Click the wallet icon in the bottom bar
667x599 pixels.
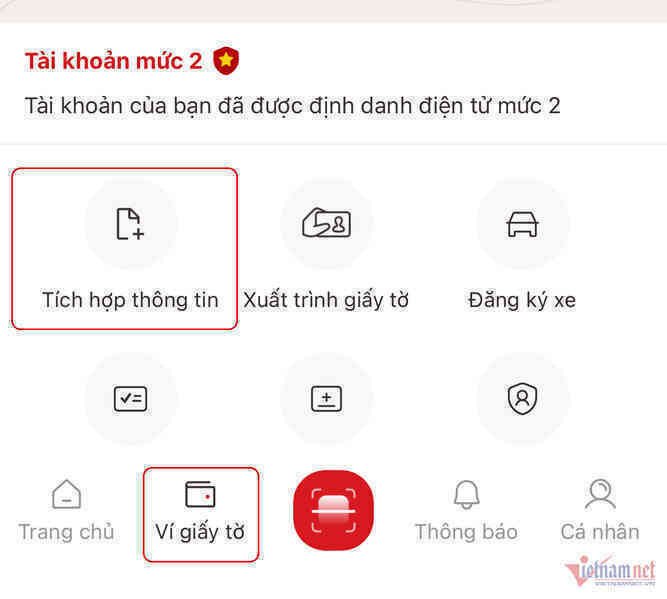[200, 494]
